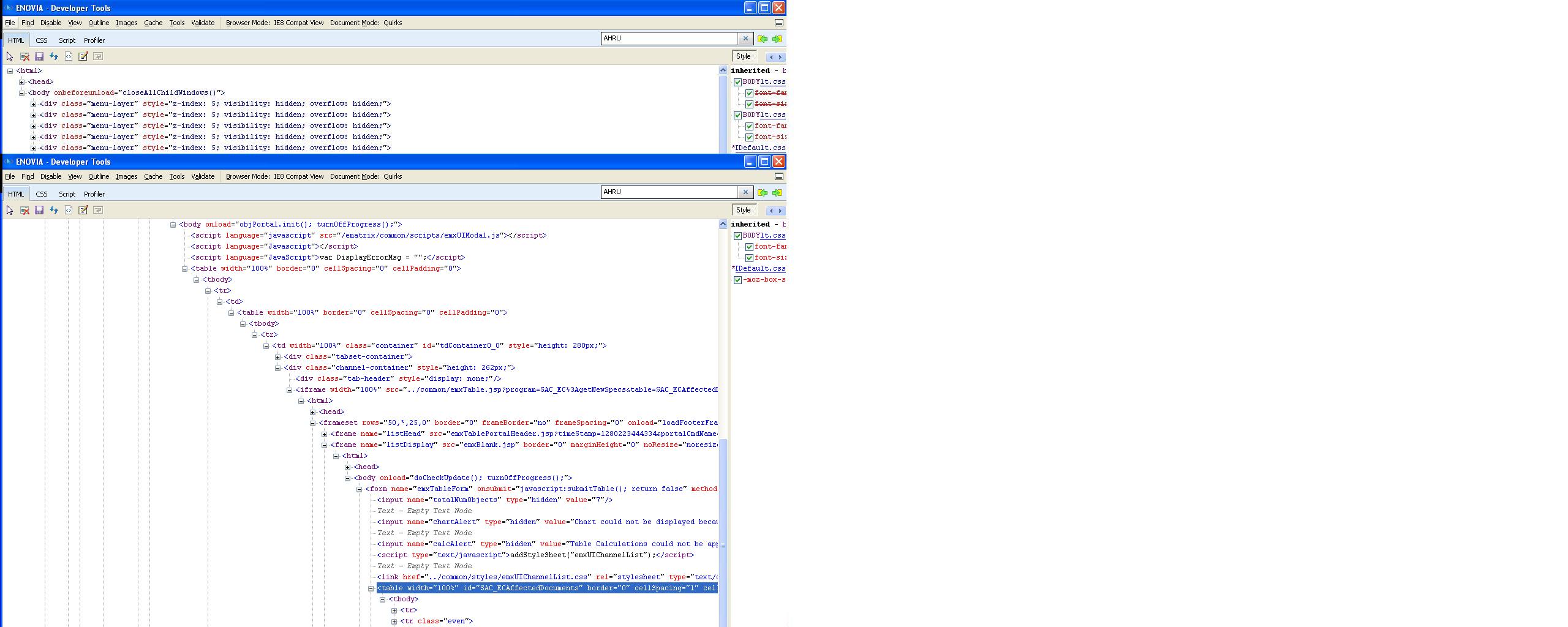Unpin icon at top window menu bar
The width and height of the screenshot is (1568, 627).
pyautogui.click(x=779, y=23)
